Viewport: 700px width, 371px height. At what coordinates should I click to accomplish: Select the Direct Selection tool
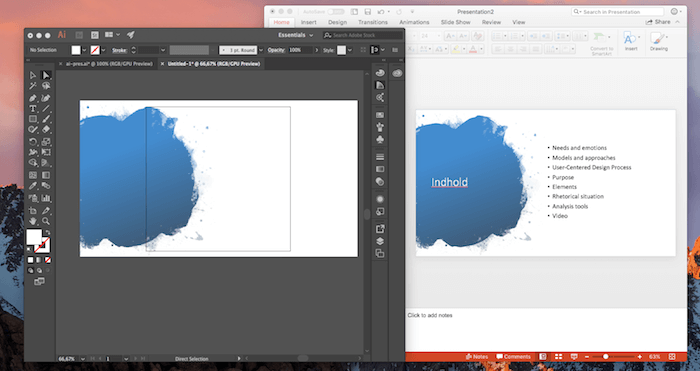[x=46, y=75]
